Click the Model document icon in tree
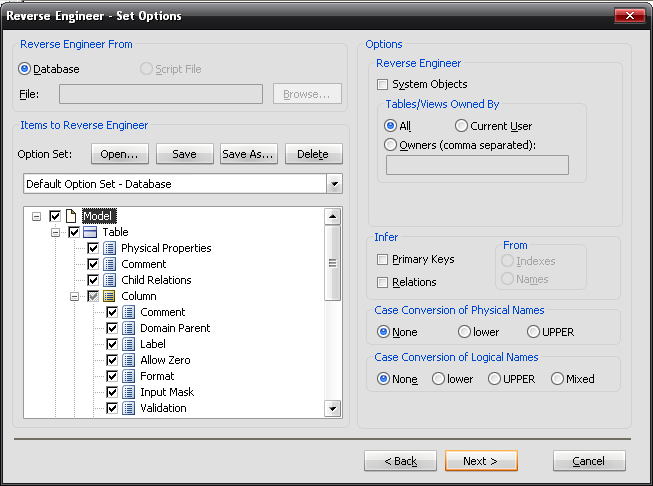 pyautogui.click(x=71, y=216)
